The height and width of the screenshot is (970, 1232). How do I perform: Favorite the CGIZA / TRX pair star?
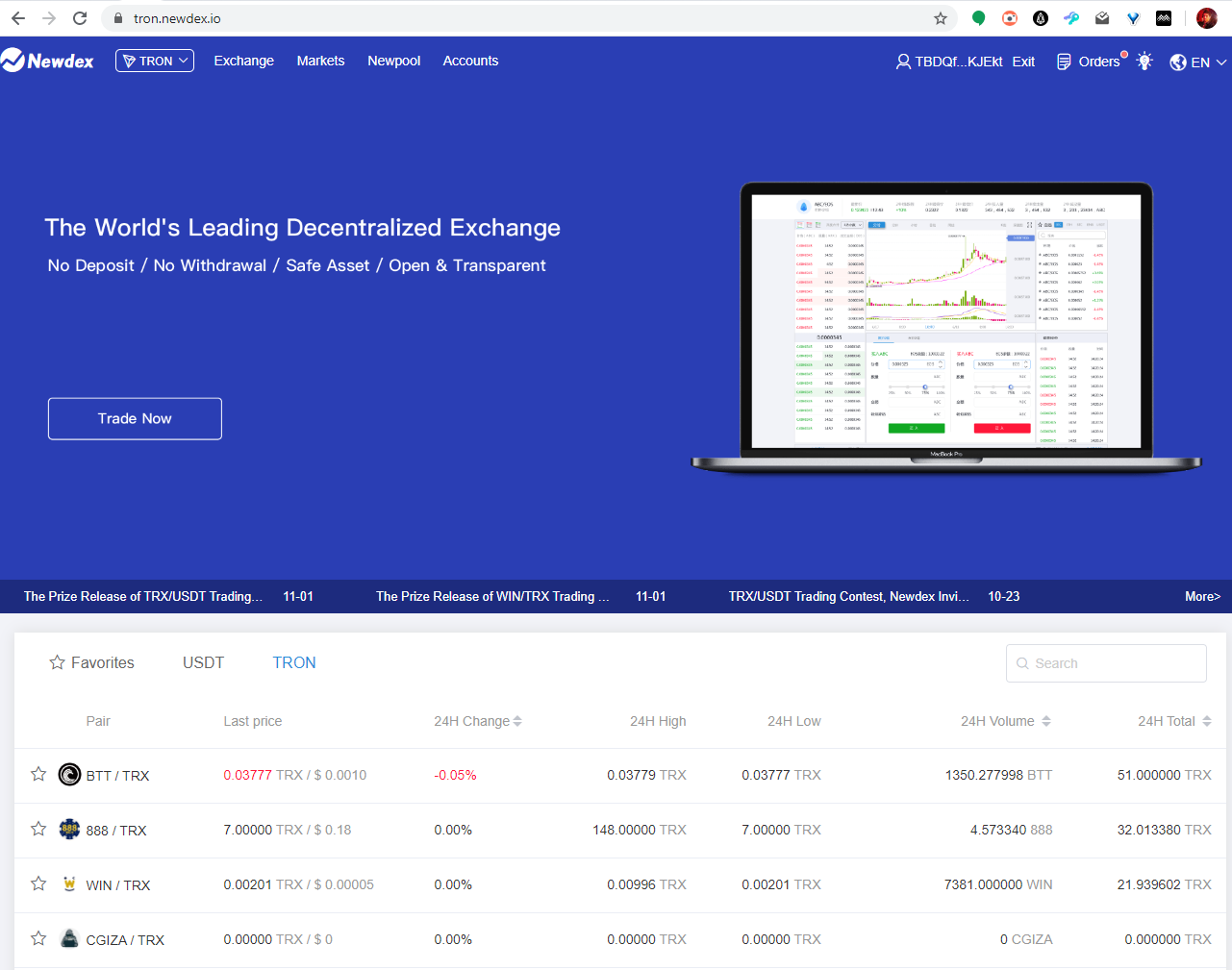click(38, 938)
